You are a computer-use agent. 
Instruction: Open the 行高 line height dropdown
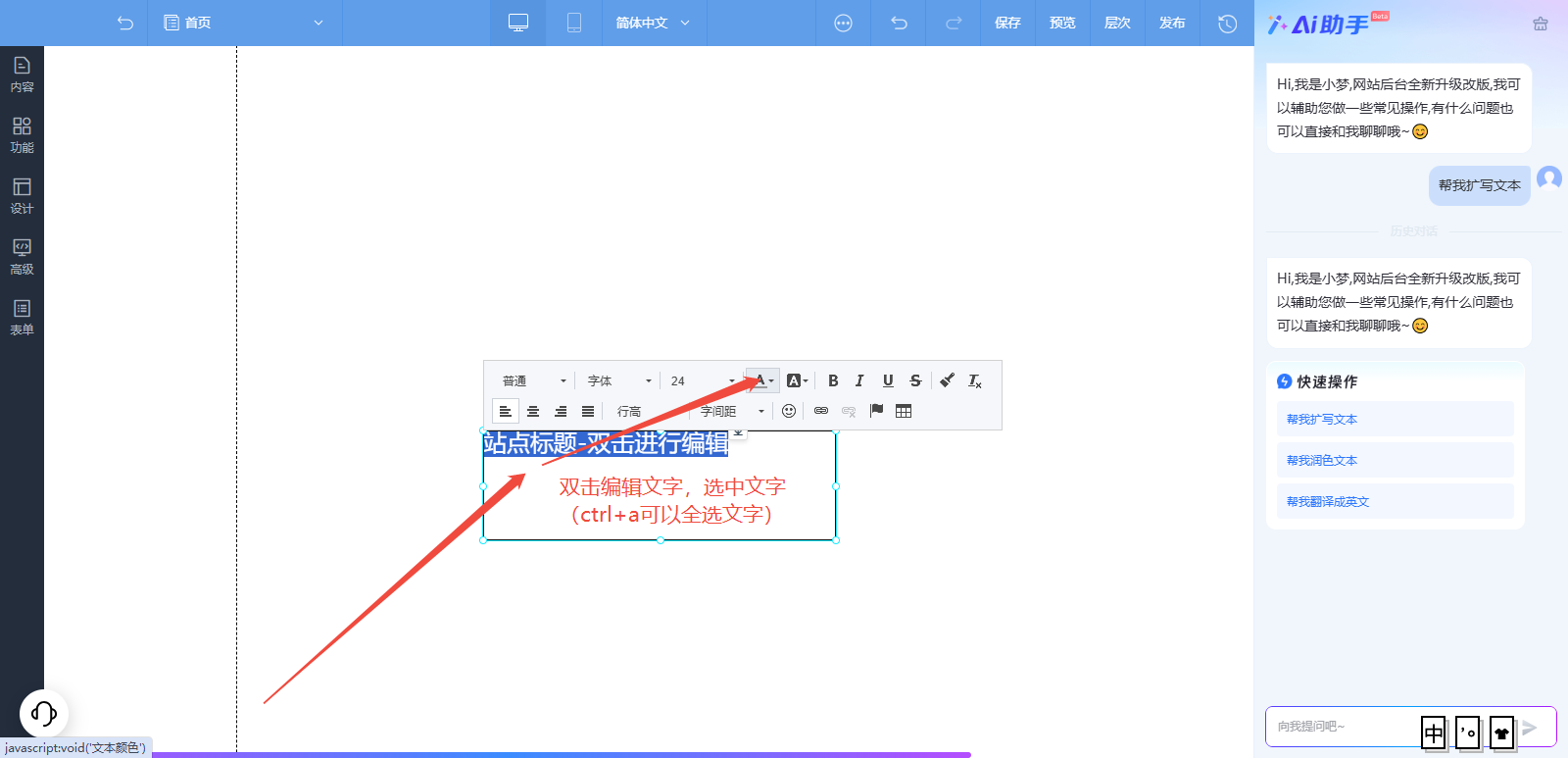pos(647,411)
